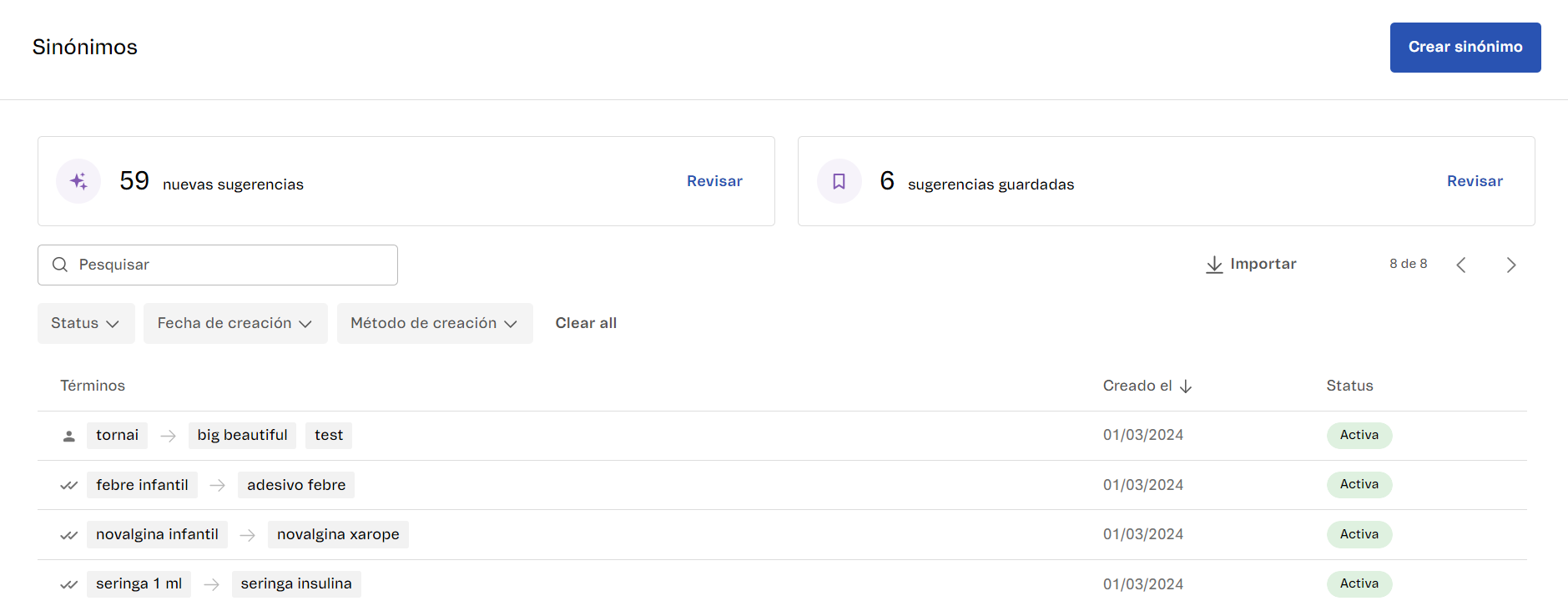Click Revisar for 59 nuevas sugerencias
Image resolution: width=1568 pixels, height=606 pixels.
(x=714, y=181)
